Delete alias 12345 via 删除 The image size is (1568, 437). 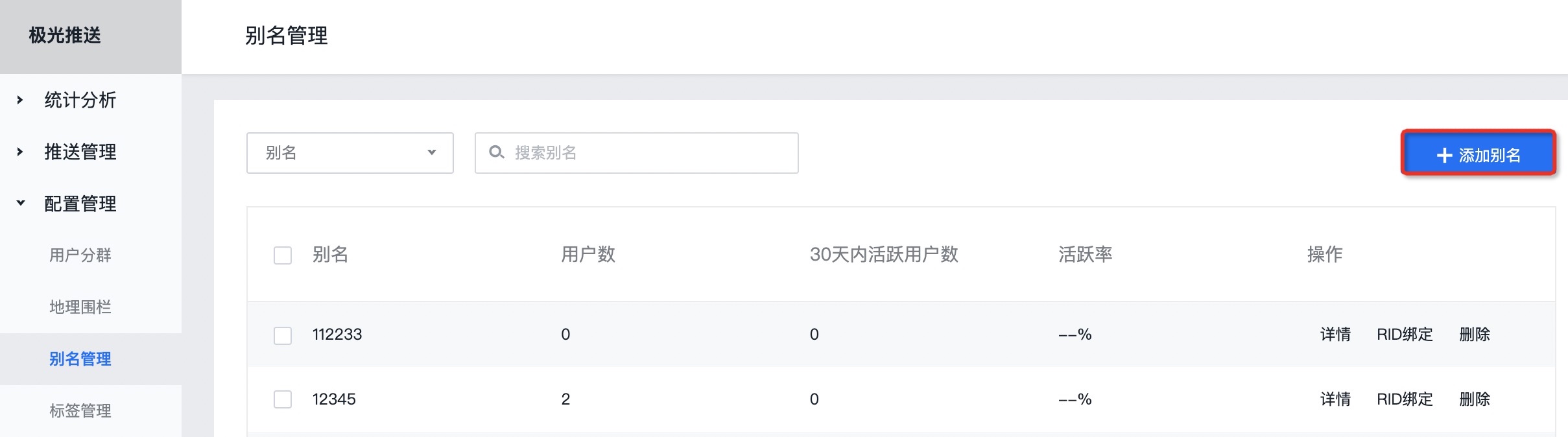coord(1475,399)
